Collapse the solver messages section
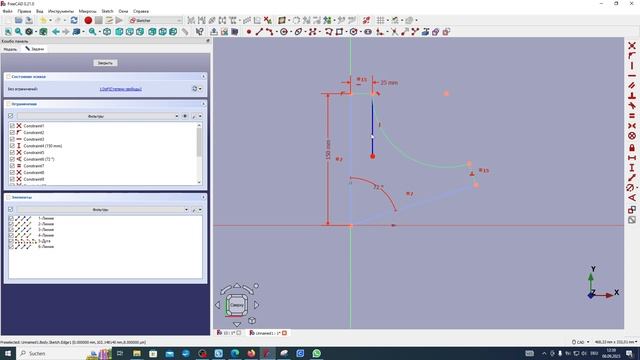Viewport: 640px width, 360px height. (x=203, y=76)
